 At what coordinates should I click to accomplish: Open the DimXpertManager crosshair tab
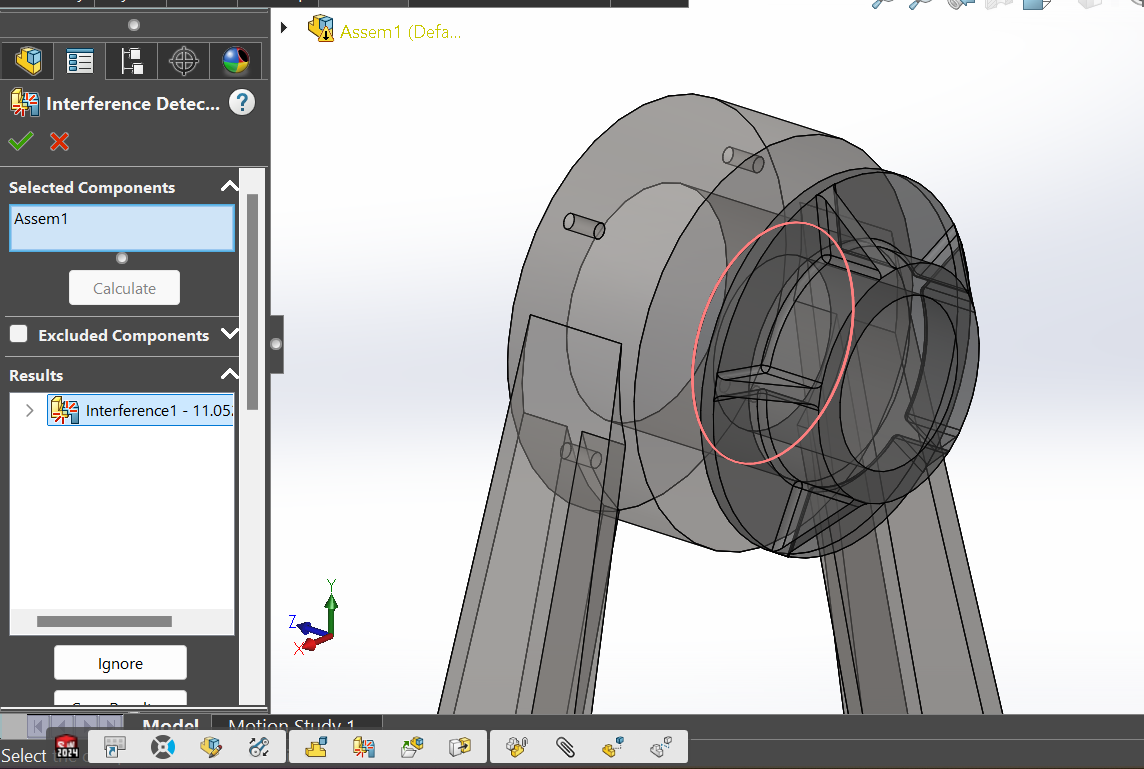(x=184, y=62)
